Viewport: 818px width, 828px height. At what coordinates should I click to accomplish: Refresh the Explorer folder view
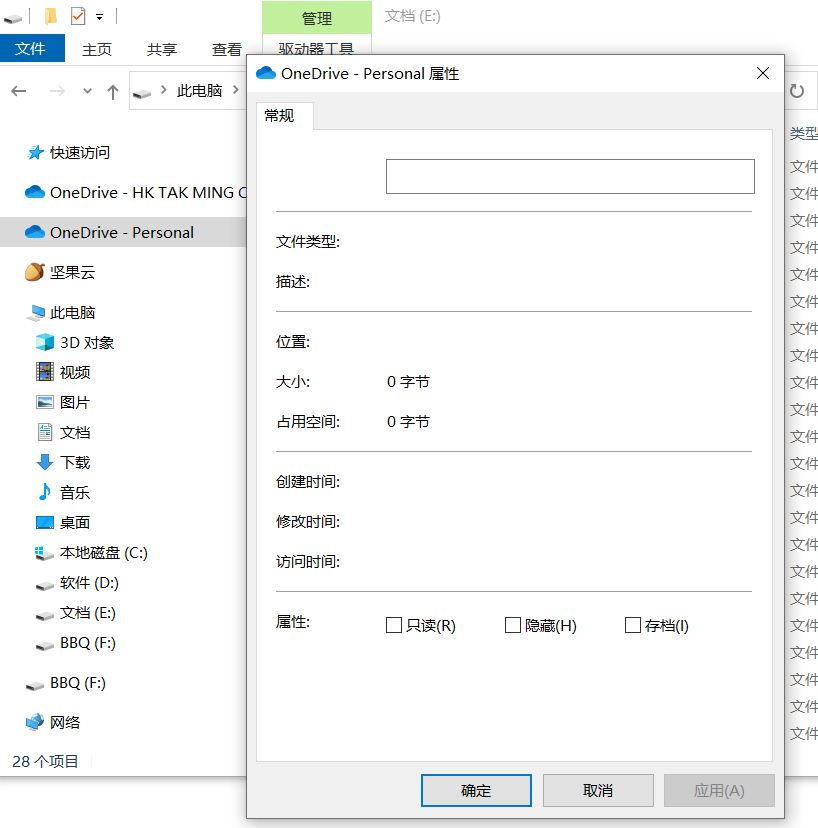click(x=797, y=91)
